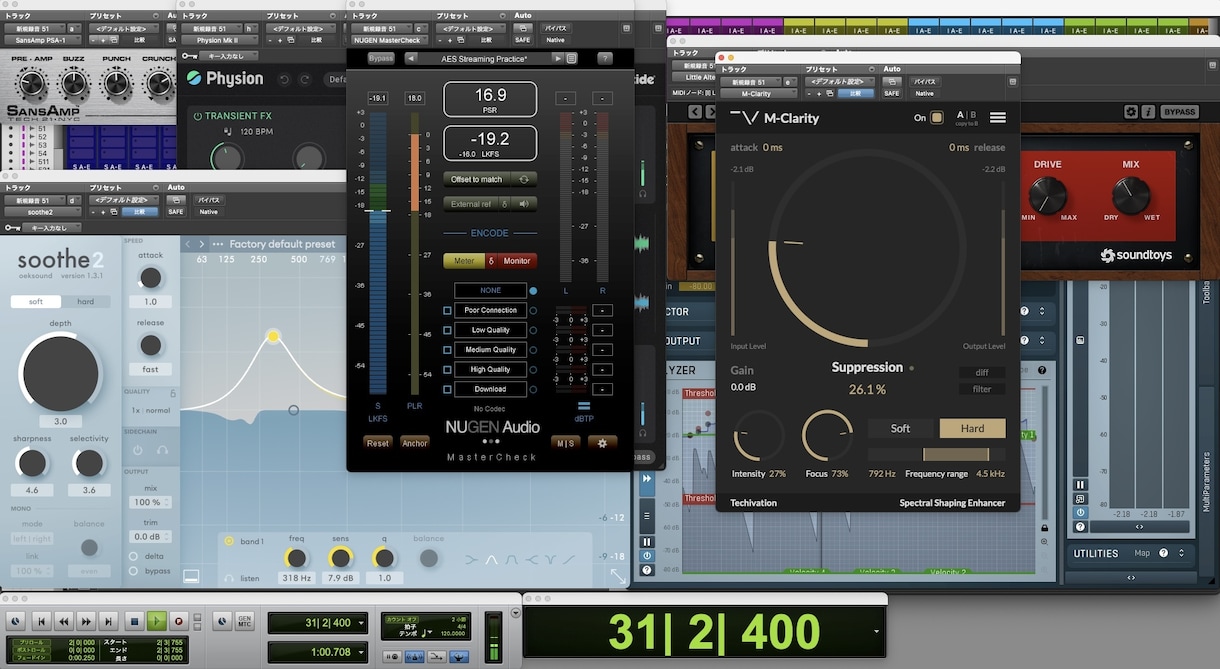Image resolution: width=1220 pixels, height=669 pixels.
Task: Open the M-Clarity hamburger menu
Action: (x=997, y=117)
